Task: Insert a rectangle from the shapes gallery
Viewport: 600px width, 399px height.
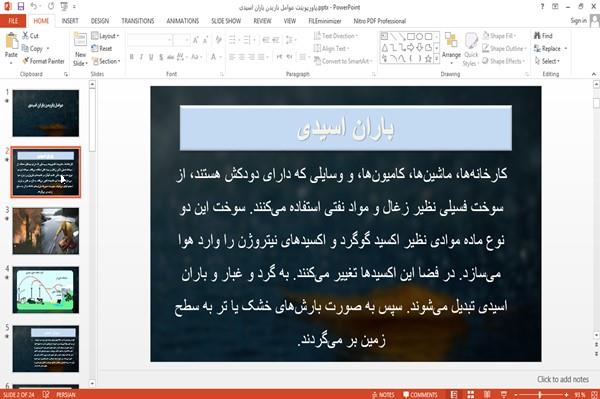Action: coord(411,37)
